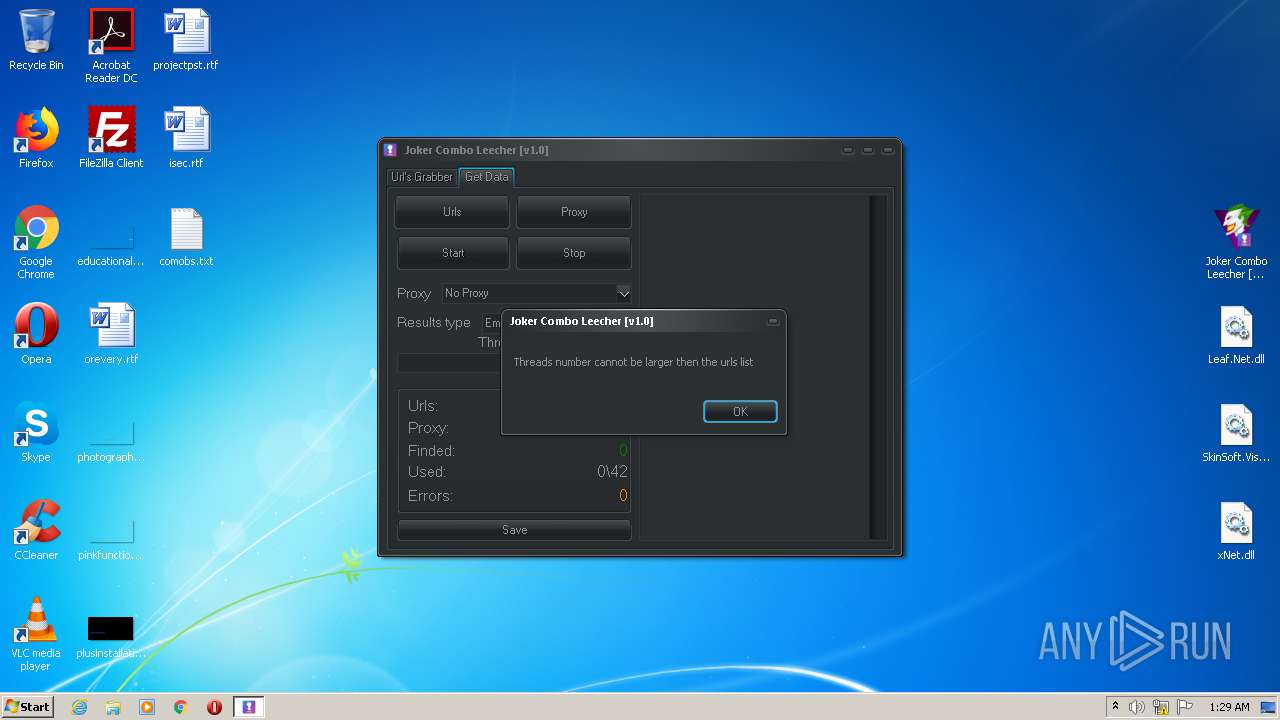This screenshot has height=720, width=1280.
Task: Open Chrome from the taskbar
Action: tap(181, 707)
